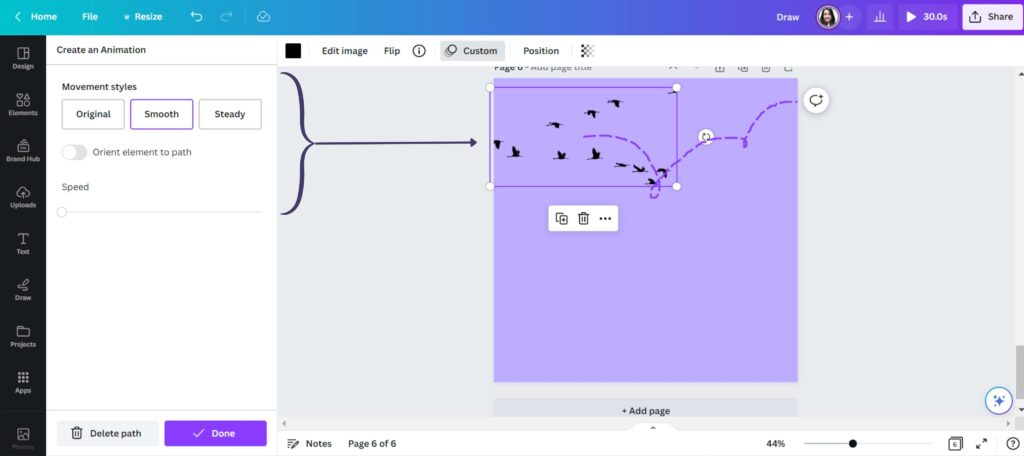Open more options for selected element
The image size is (1024, 456).
point(605,218)
